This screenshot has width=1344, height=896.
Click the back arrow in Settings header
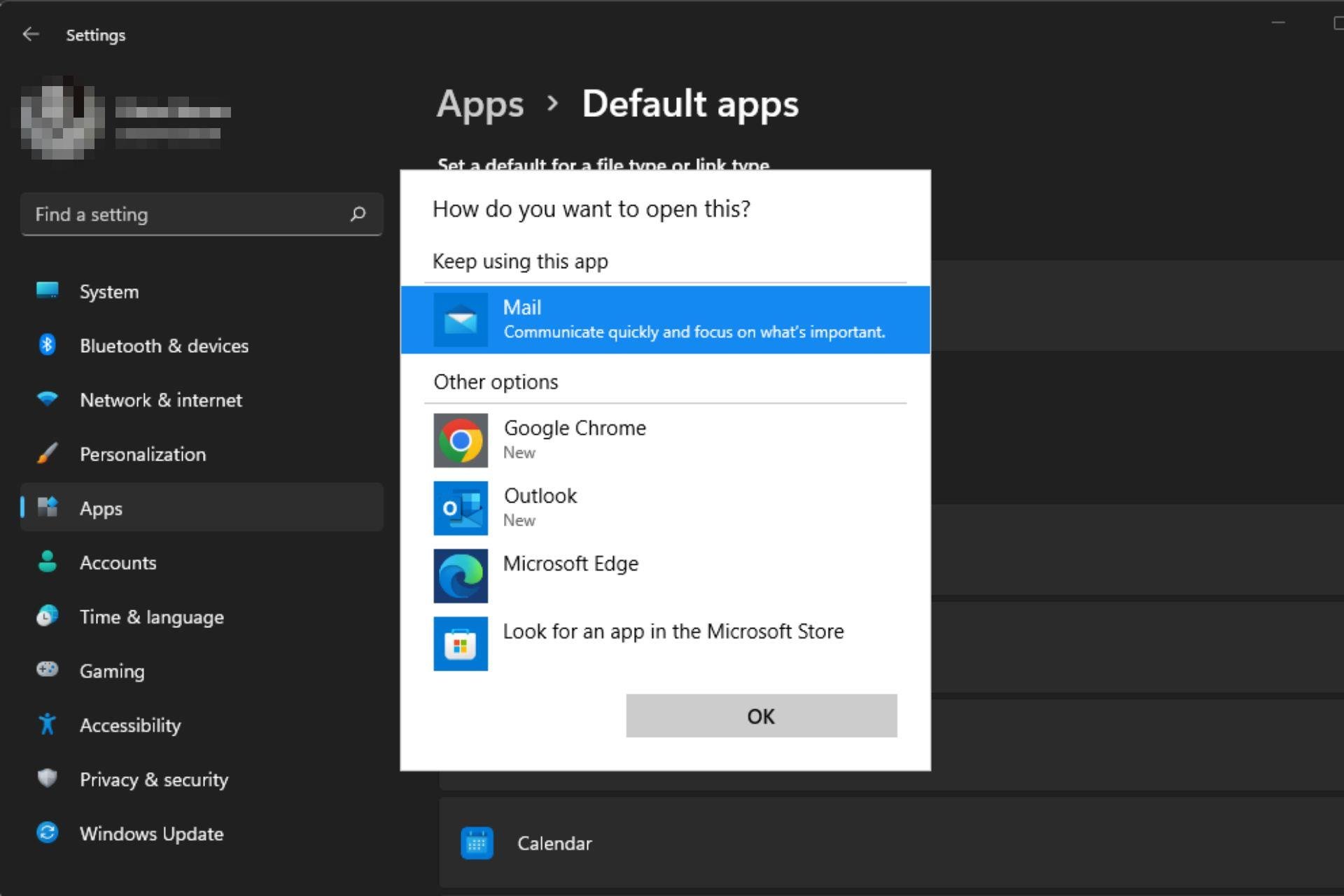point(30,34)
